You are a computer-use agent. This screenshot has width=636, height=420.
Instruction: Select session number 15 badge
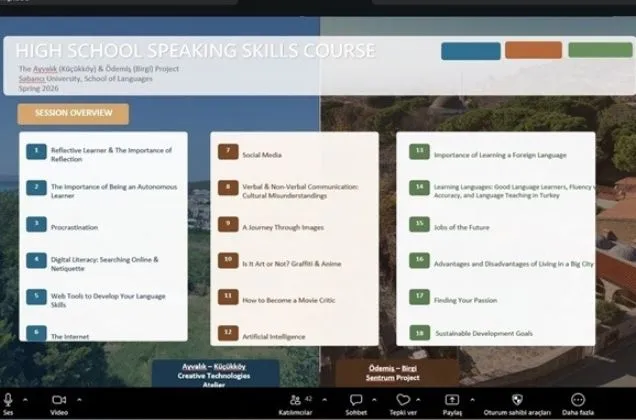coord(419,224)
